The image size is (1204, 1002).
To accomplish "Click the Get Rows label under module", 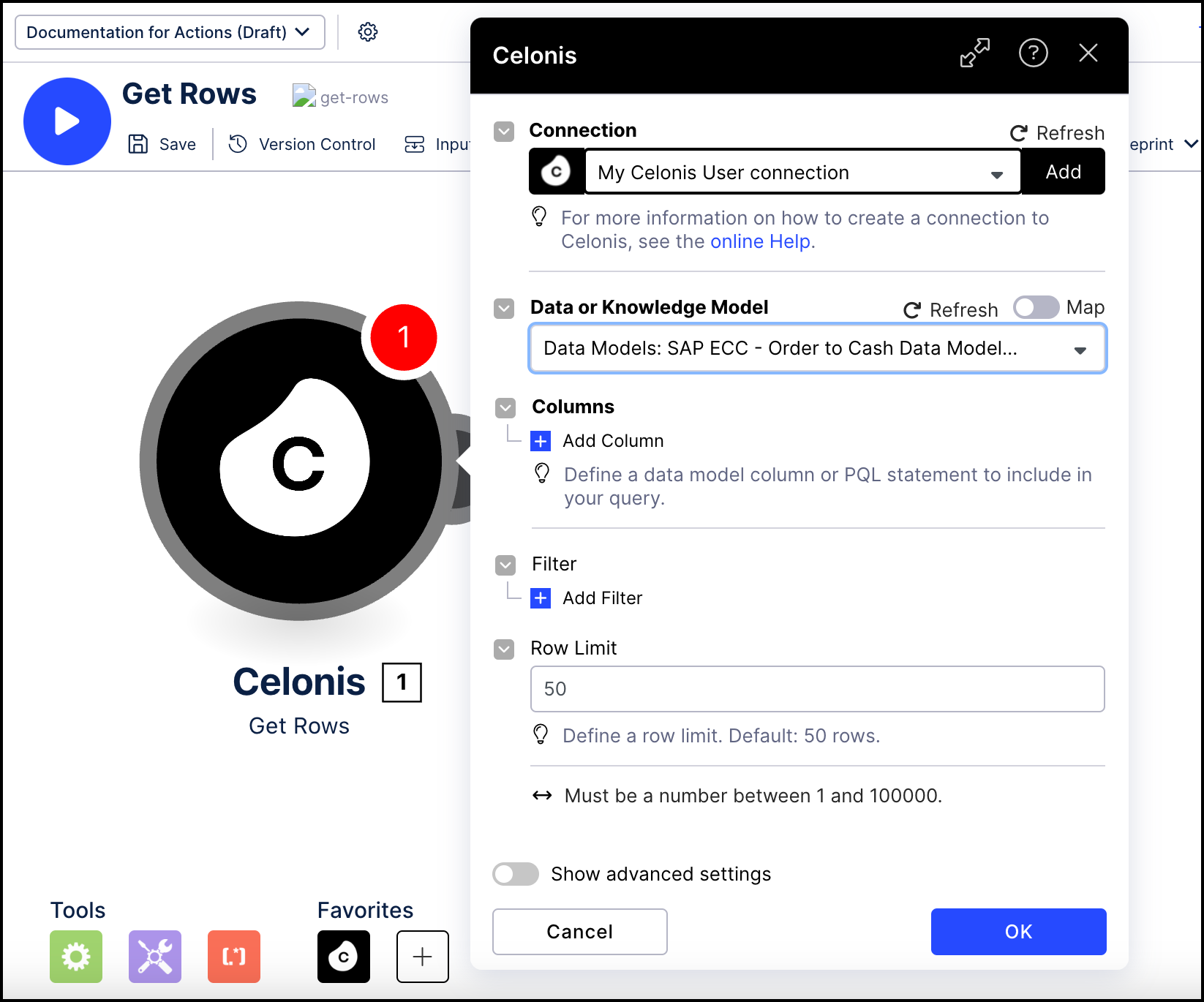I will pos(299,726).
